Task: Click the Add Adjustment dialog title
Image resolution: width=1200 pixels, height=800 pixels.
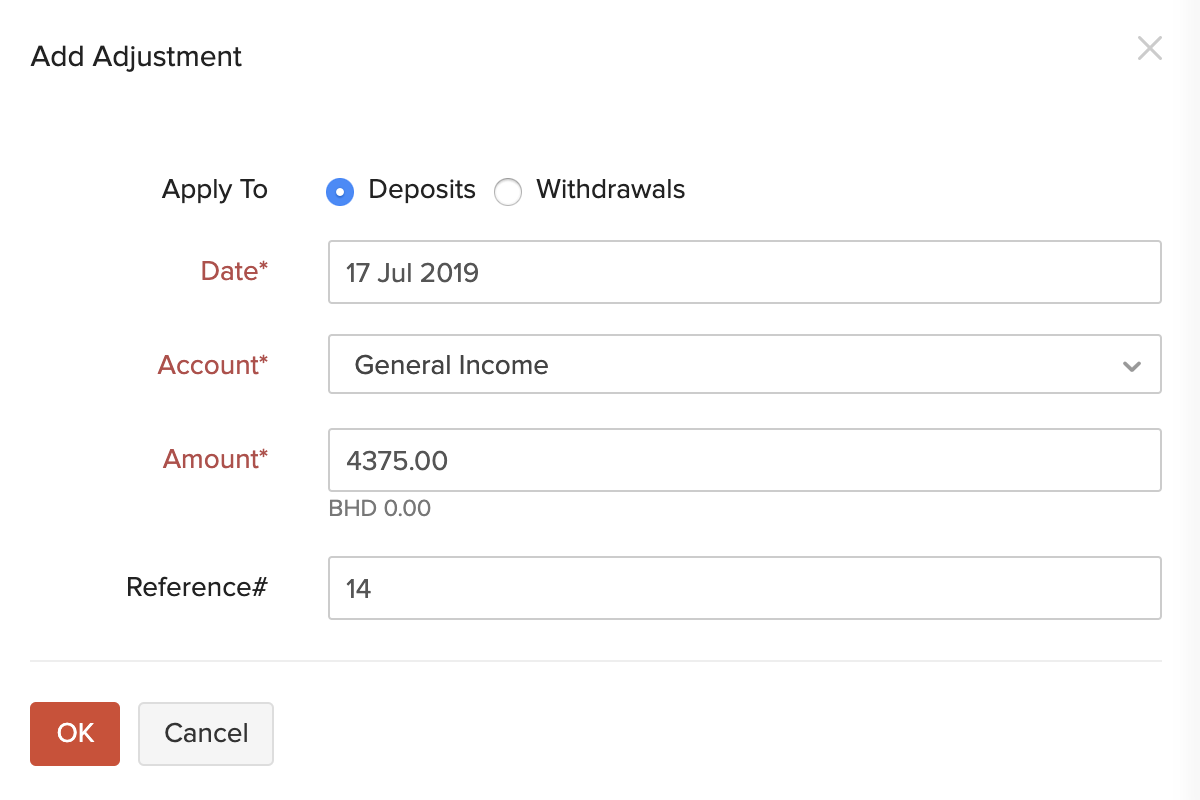Action: tap(135, 57)
